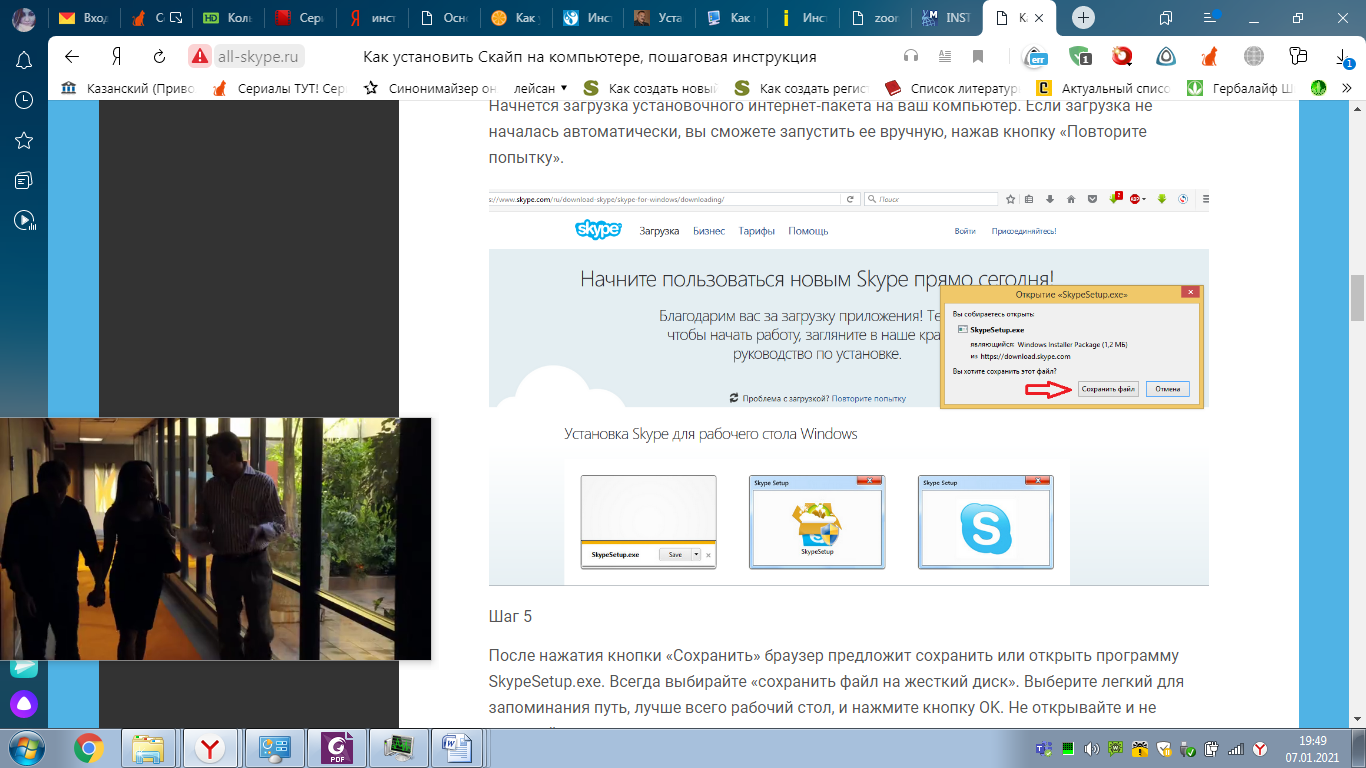Switch to the 'Осн' document tab
The height and width of the screenshot is (768, 1366).
coord(444,18)
